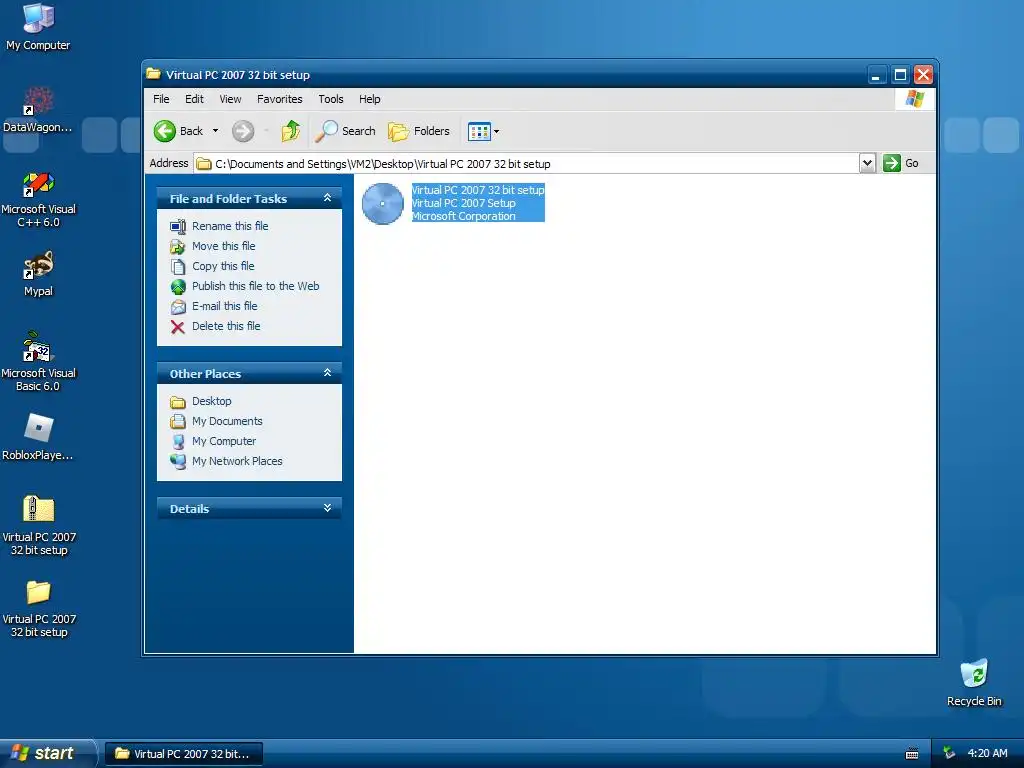1024x768 pixels.
Task: Click the My Network Places icon
Action: tap(178, 462)
